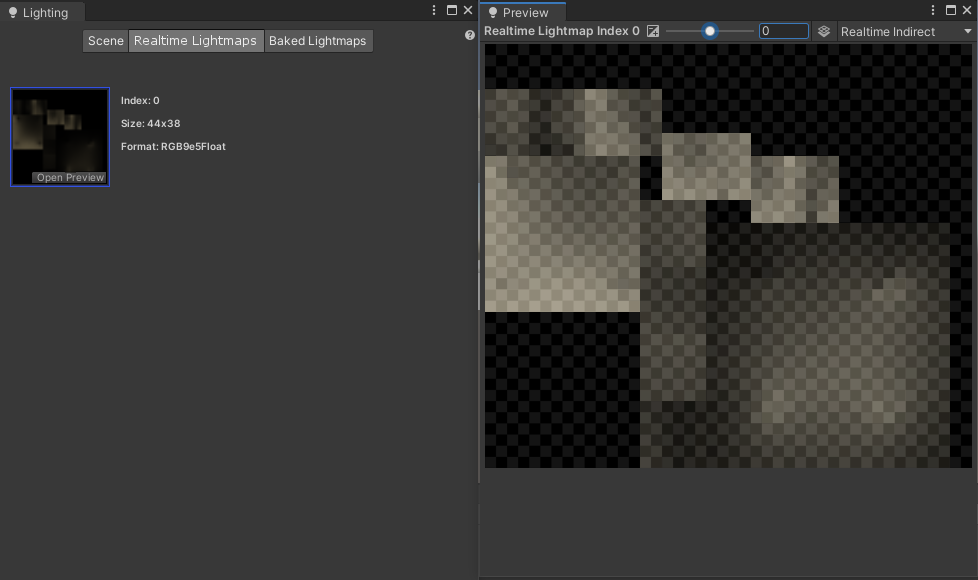Toggle the exposure icon beside Lightmap Index
Image resolution: width=978 pixels, height=580 pixels.
pyautogui.click(x=652, y=31)
